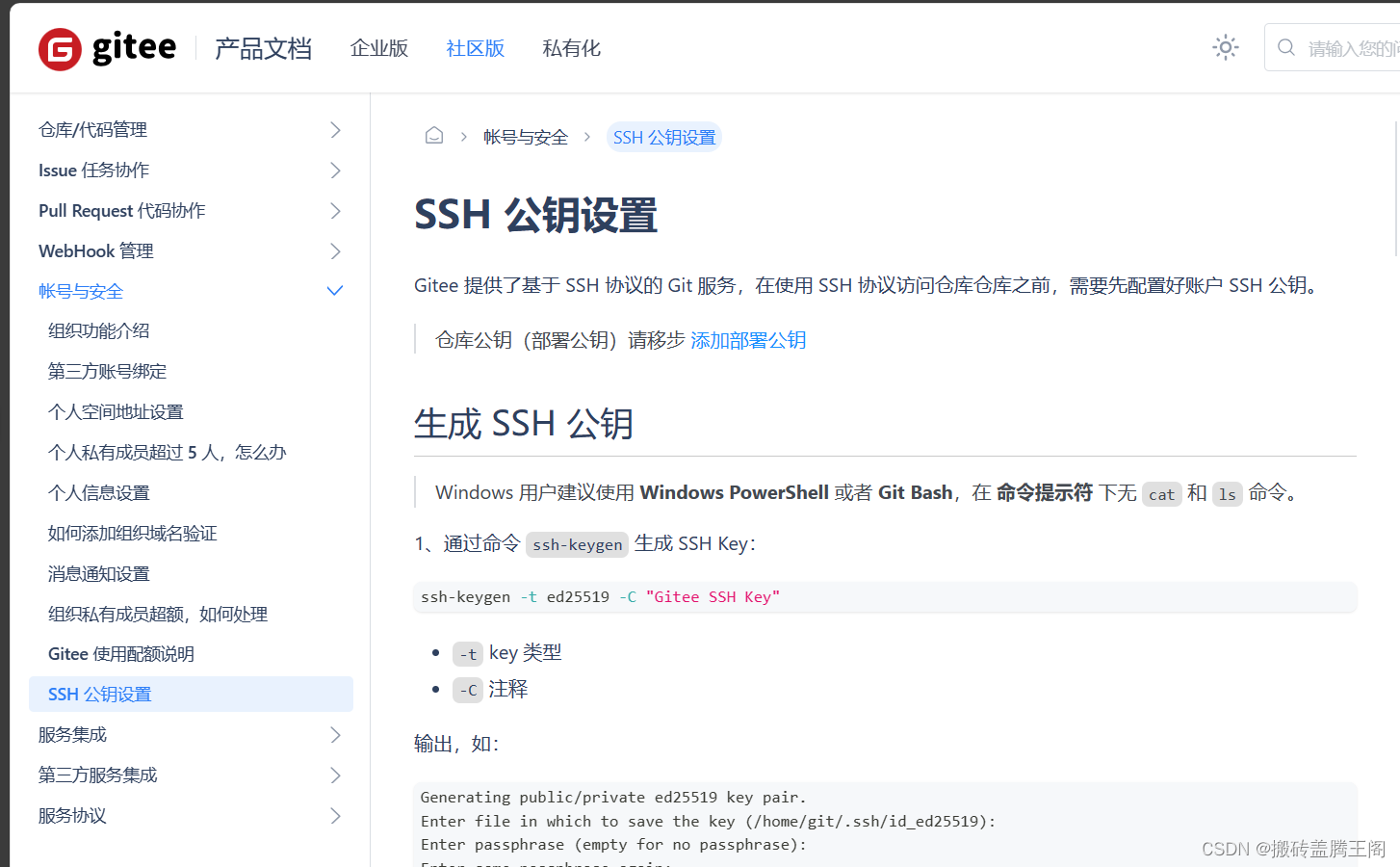Expand the 服务集成 chevron

[x=335, y=735]
